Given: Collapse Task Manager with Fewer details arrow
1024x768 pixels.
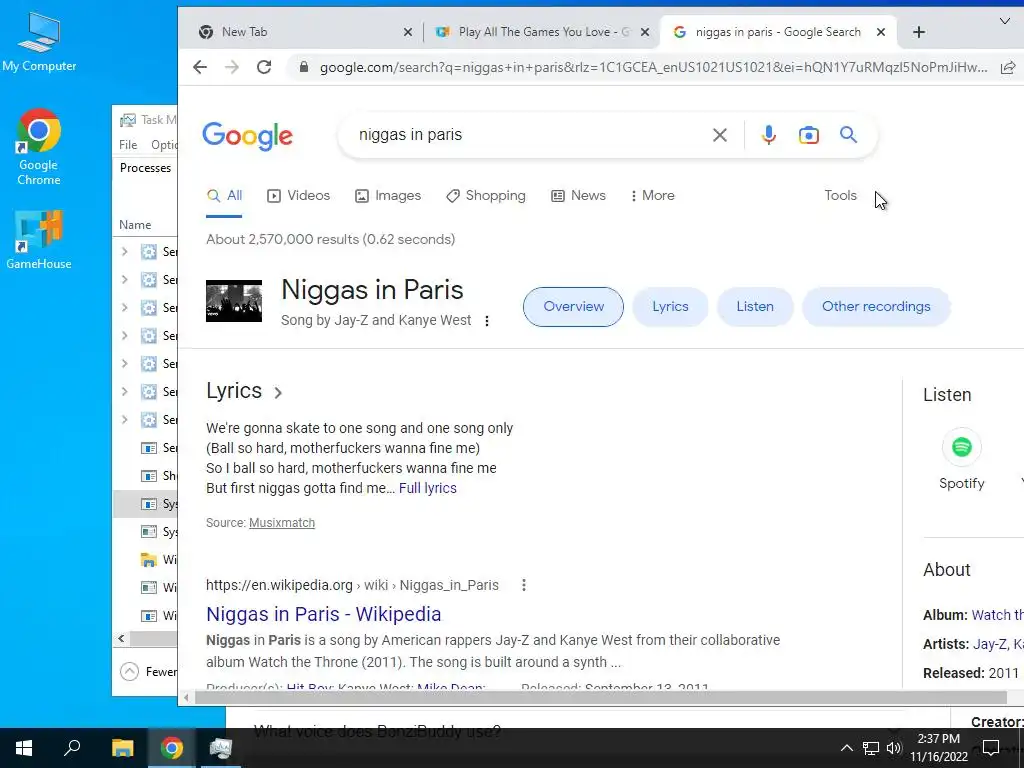Looking at the screenshot, I should point(130,671).
